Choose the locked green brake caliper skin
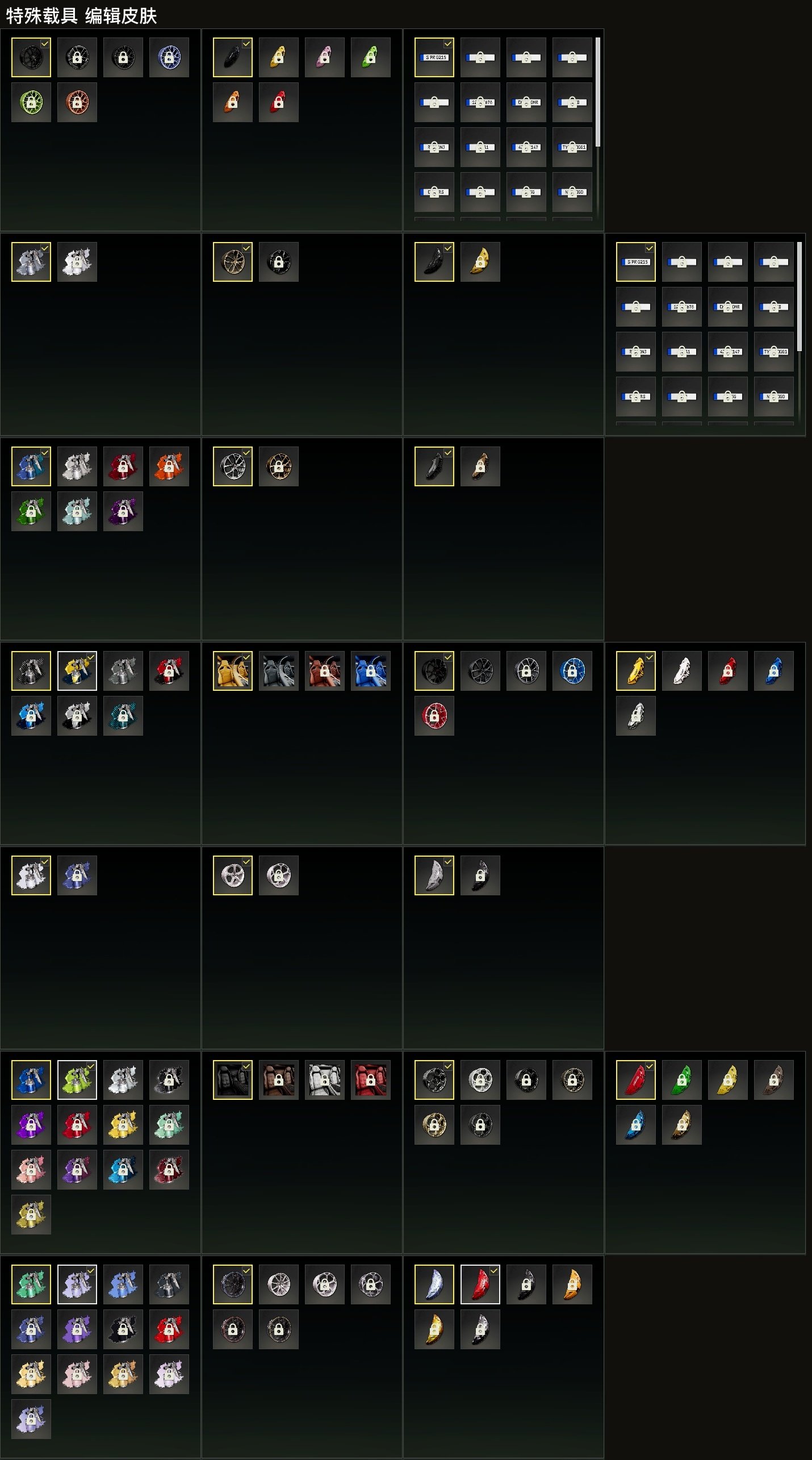The image size is (812, 1460). [x=682, y=1080]
